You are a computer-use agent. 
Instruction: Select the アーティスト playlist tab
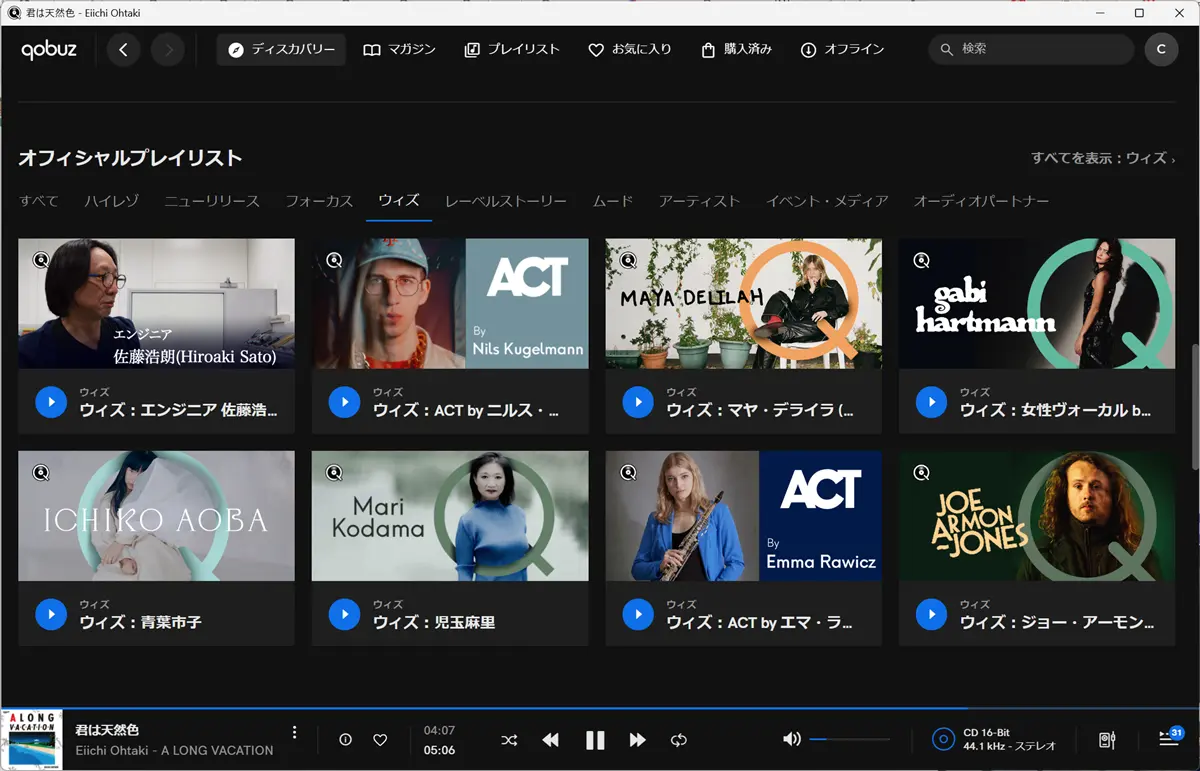pyautogui.click(x=699, y=201)
